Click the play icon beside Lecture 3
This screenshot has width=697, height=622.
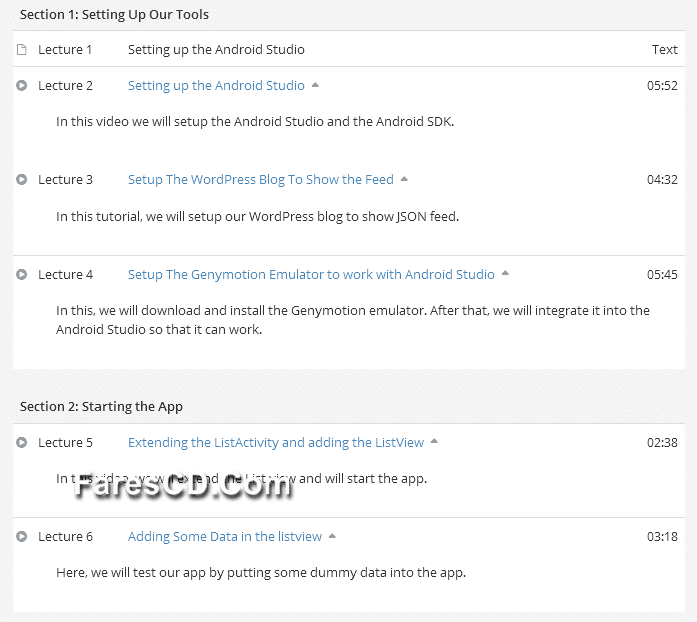(x=21, y=180)
